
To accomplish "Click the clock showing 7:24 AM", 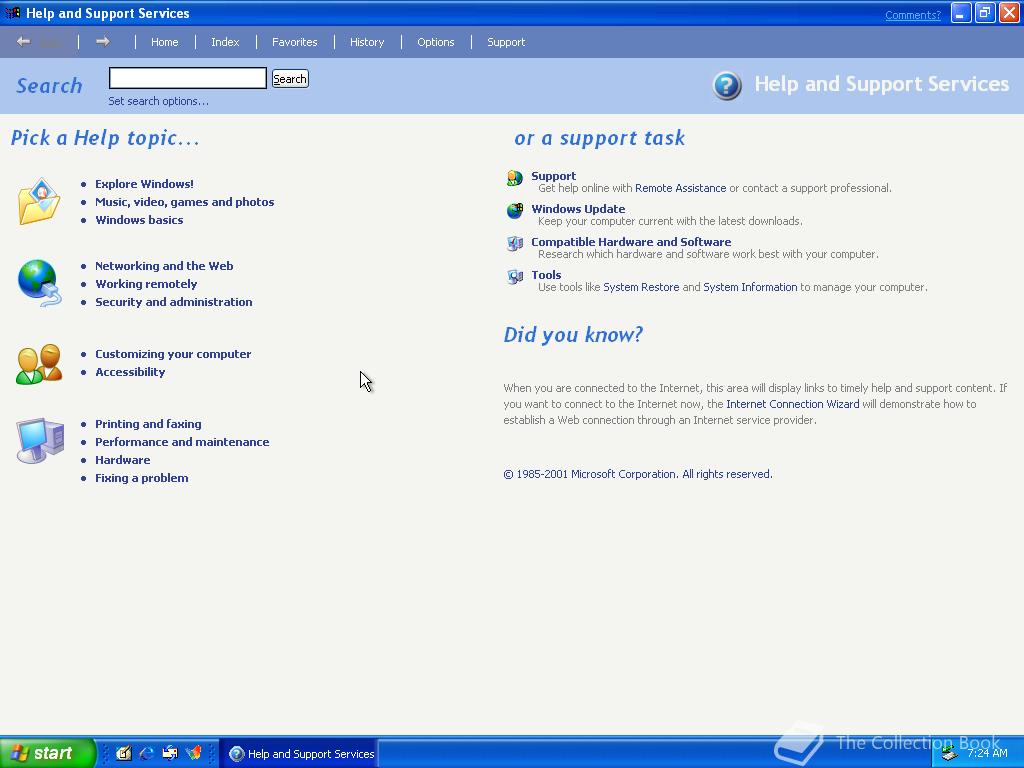I will 987,753.
